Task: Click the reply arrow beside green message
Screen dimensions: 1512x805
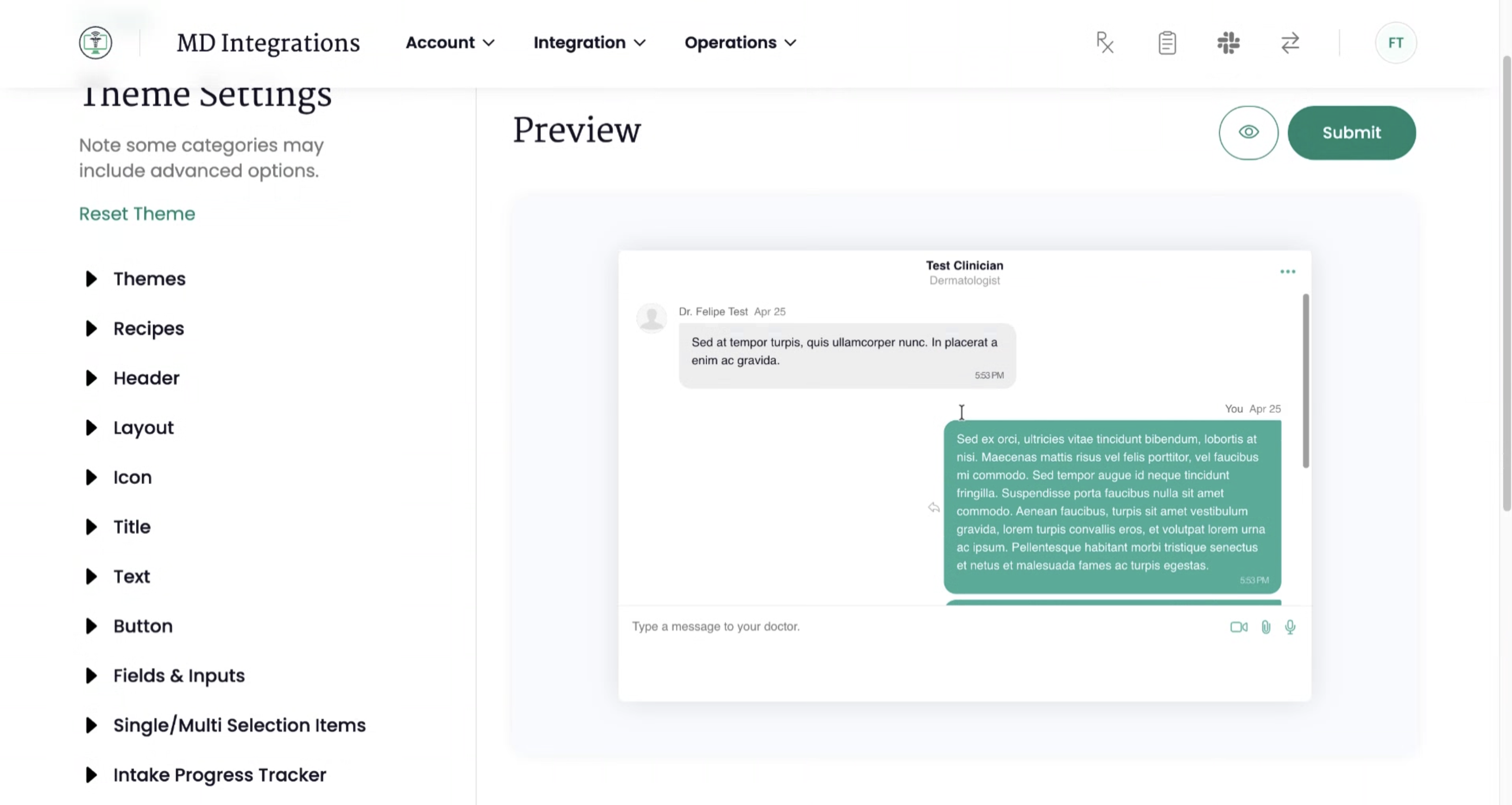Action: [934, 507]
